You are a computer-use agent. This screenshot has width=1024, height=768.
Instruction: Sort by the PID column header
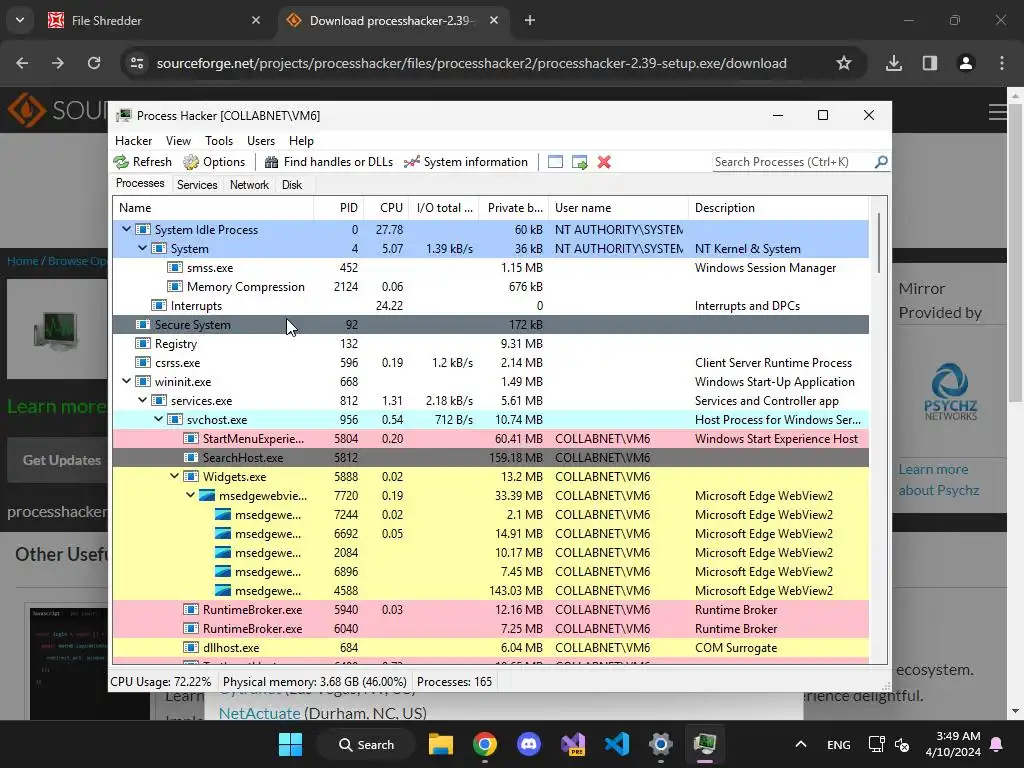339,208
